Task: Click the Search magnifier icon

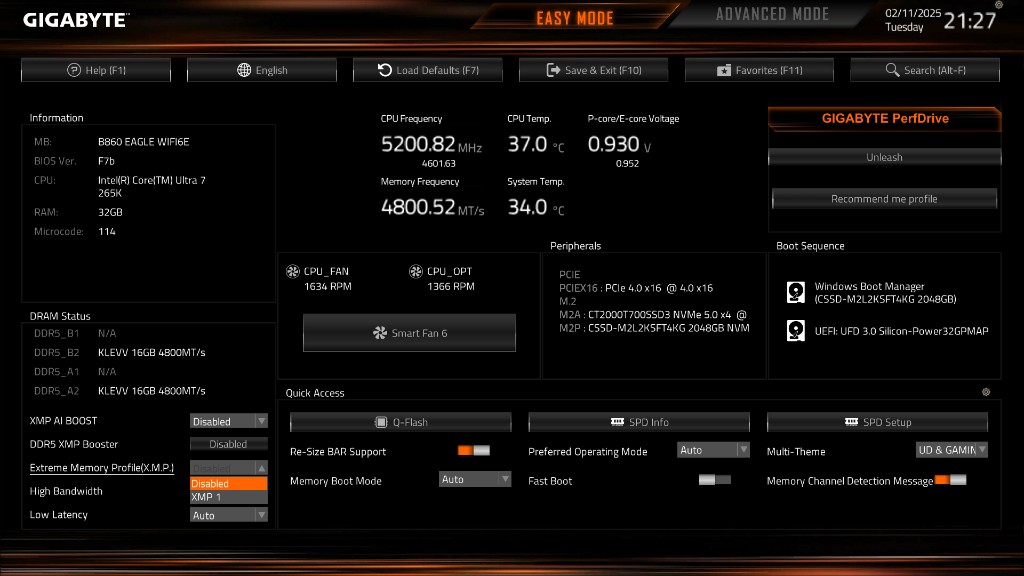Action: (x=892, y=70)
